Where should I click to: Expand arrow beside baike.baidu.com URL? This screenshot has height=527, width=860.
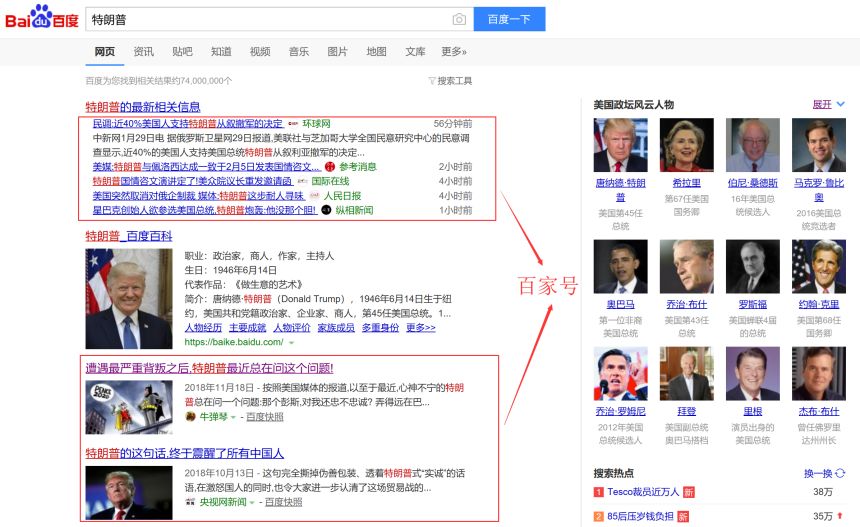[291, 343]
